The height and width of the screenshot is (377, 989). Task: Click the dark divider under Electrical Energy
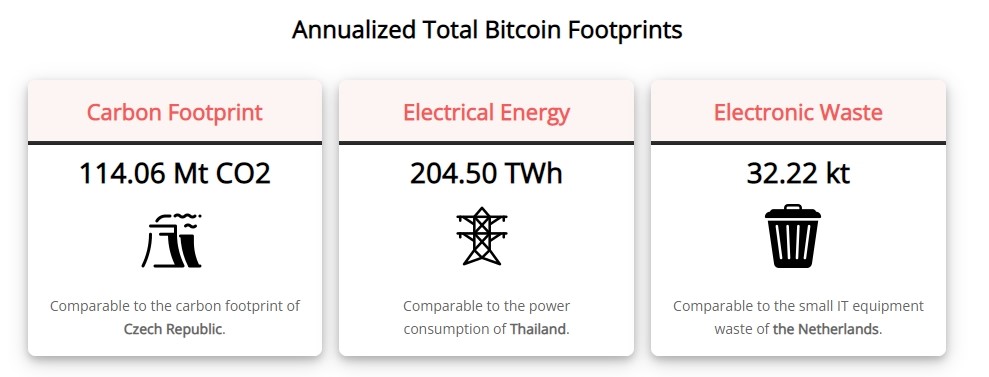[486, 143]
